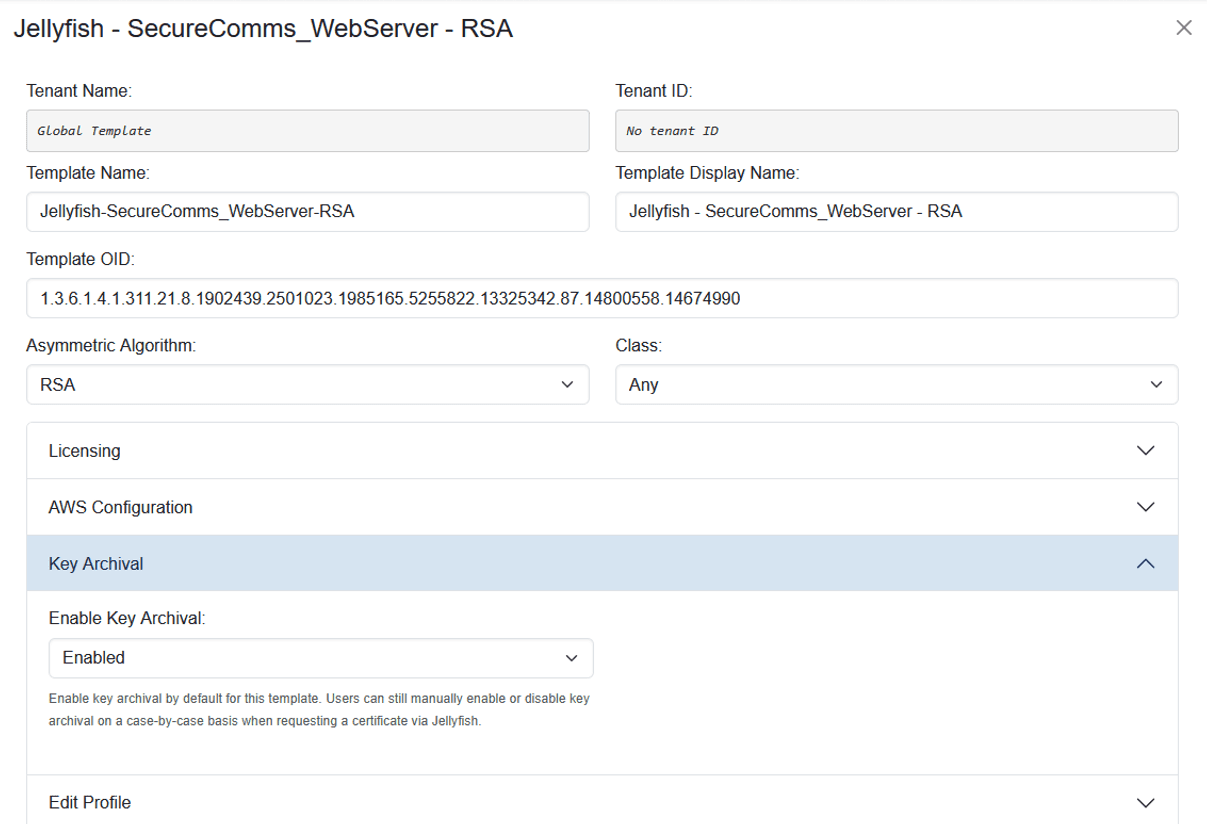The width and height of the screenshot is (1207, 824).
Task: Open the Asymmetric Algorithm dropdown showing RSA
Action: click(x=307, y=384)
